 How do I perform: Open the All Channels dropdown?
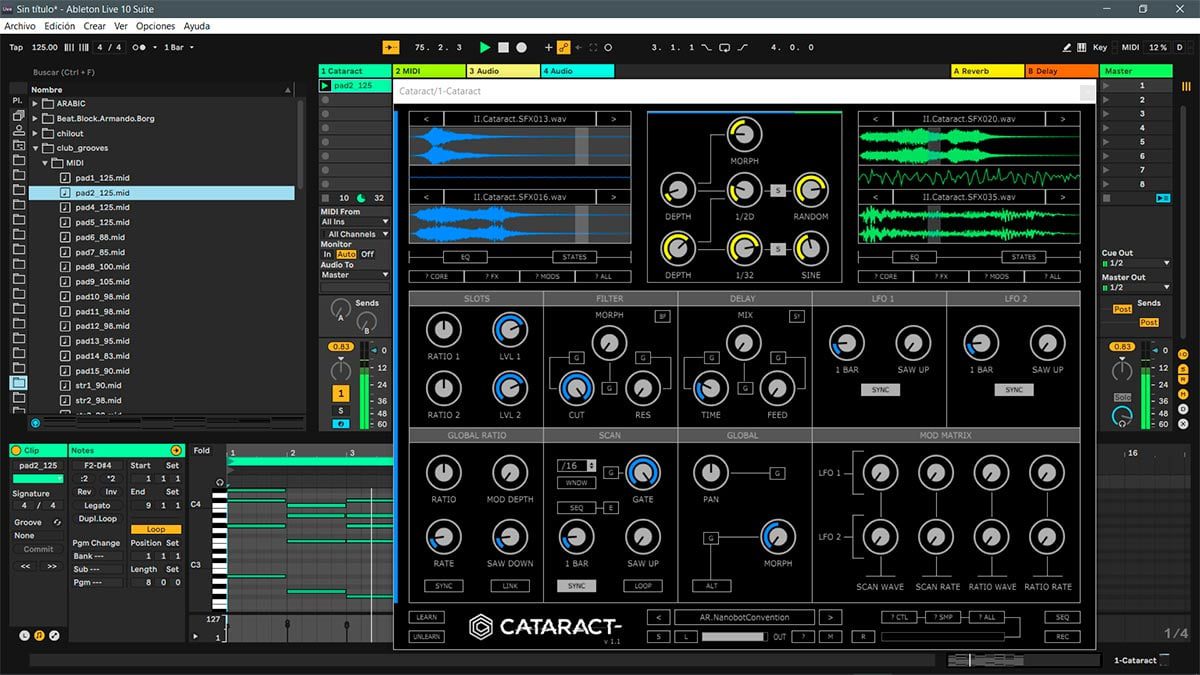pos(355,234)
